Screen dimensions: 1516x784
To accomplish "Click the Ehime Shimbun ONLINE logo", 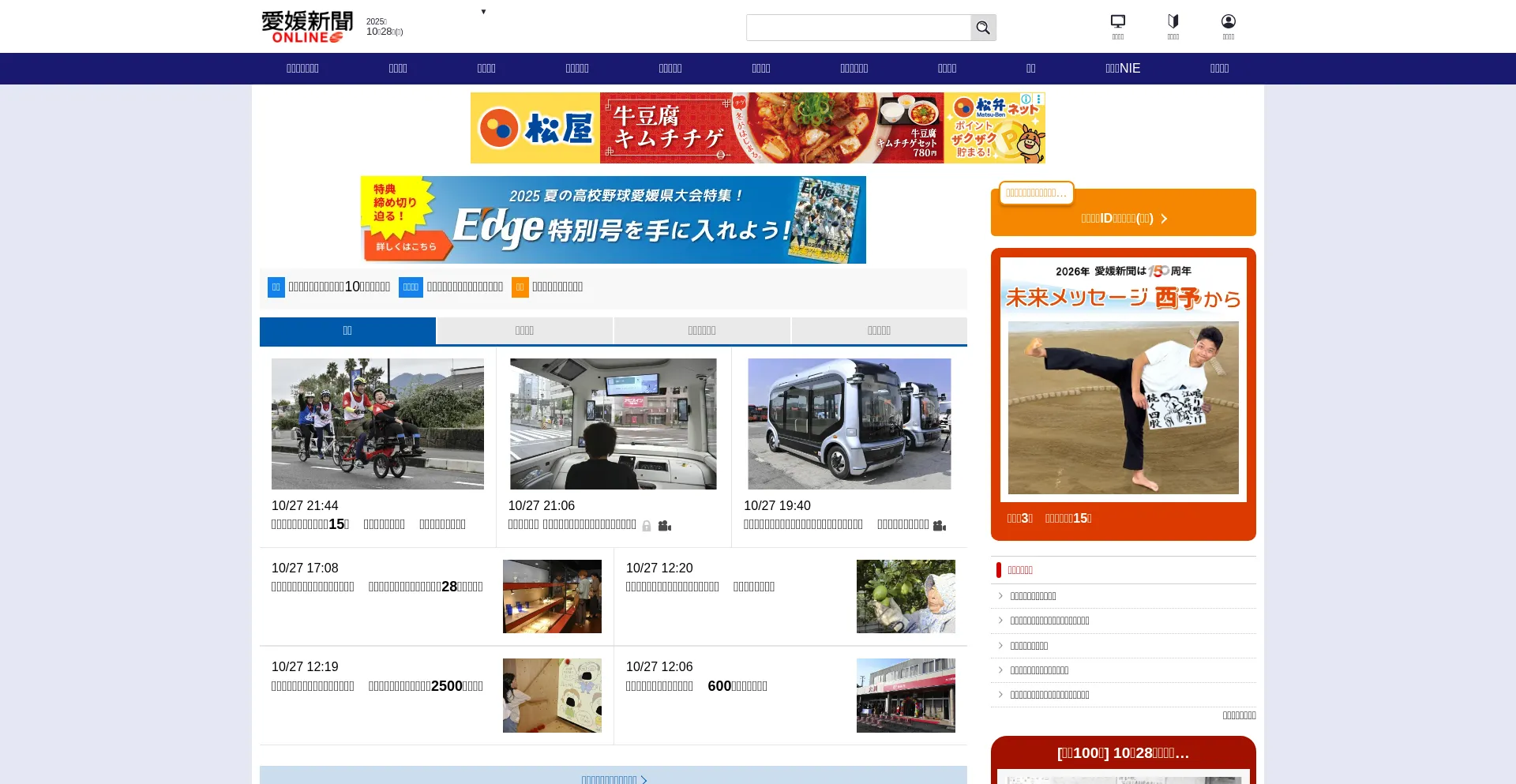I will tap(307, 27).
